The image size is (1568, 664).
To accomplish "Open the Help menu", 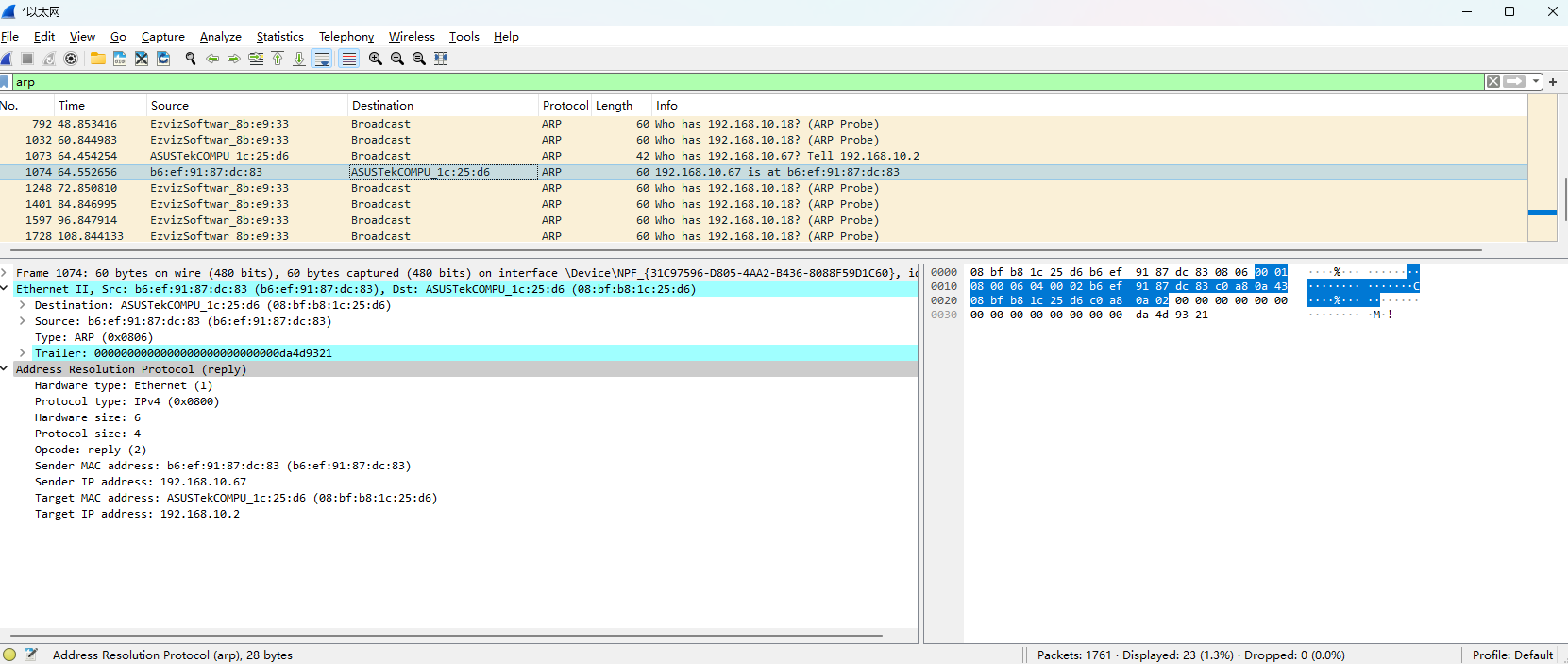I will click(x=506, y=37).
